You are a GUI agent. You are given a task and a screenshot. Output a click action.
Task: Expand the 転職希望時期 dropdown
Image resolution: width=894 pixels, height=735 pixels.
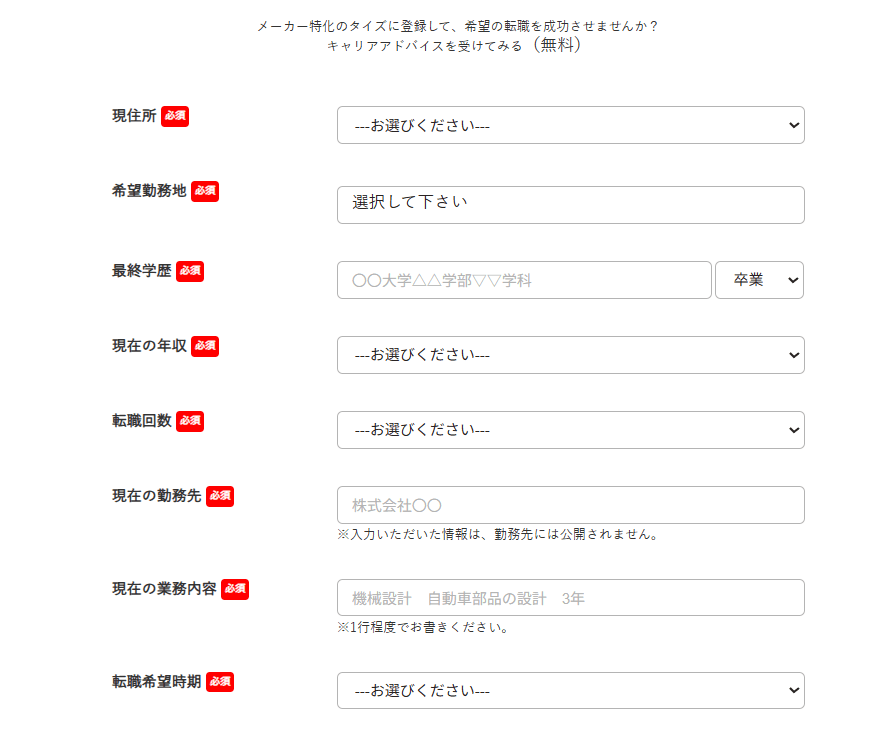(x=570, y=691)
